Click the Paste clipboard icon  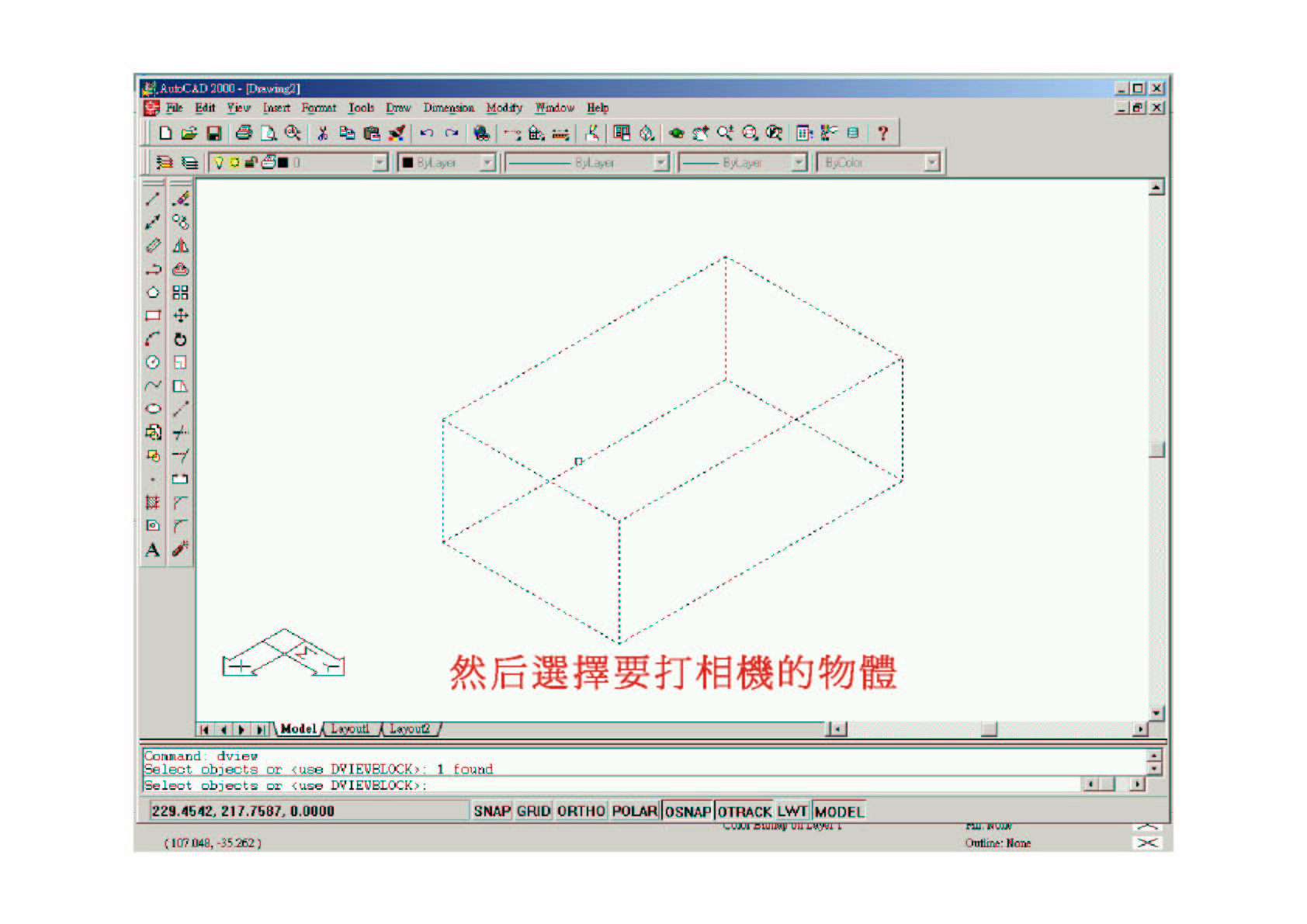click(x=372, y=133)
